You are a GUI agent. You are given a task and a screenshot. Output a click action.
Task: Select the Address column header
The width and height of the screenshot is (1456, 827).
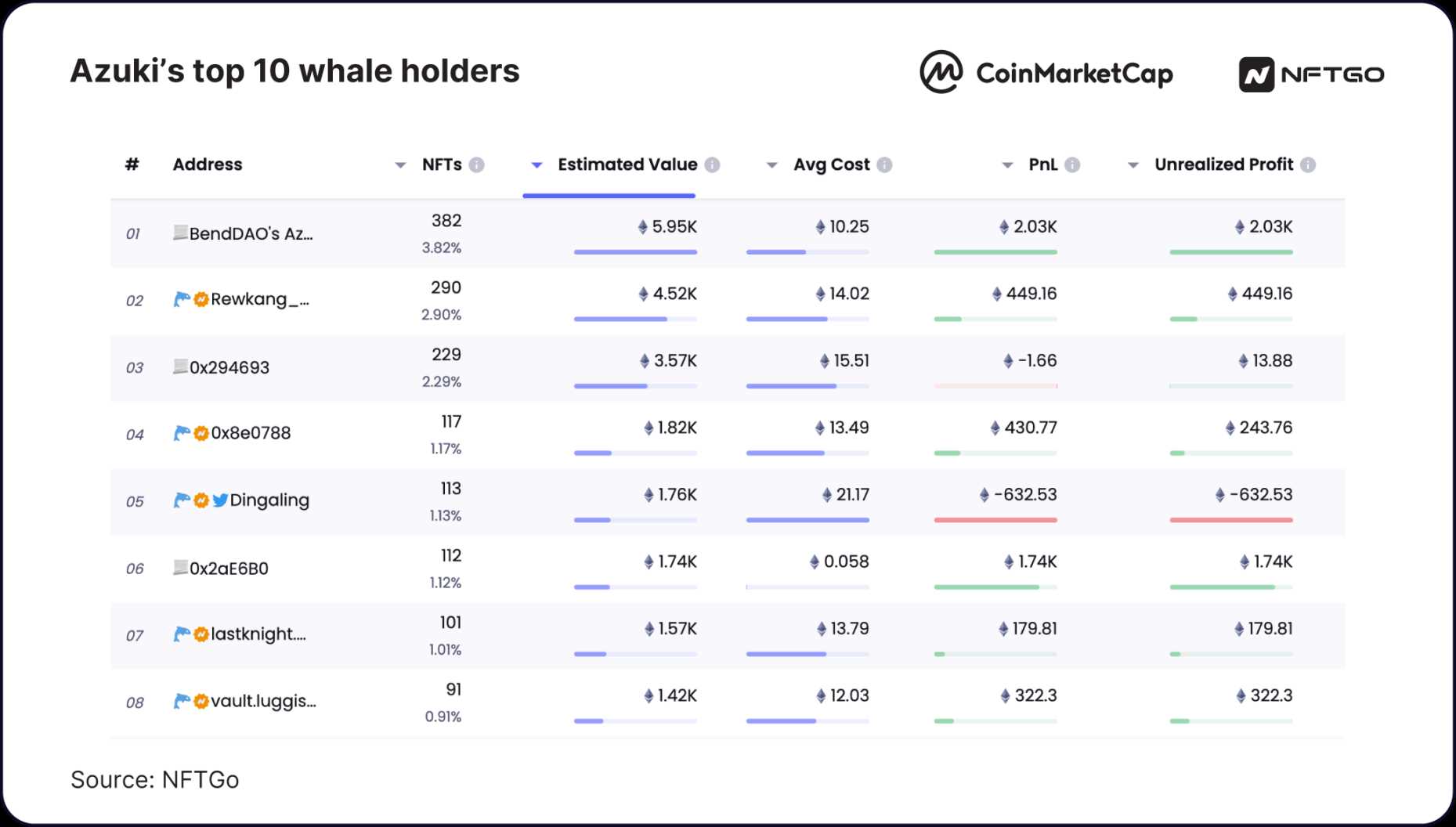[208, 165]
